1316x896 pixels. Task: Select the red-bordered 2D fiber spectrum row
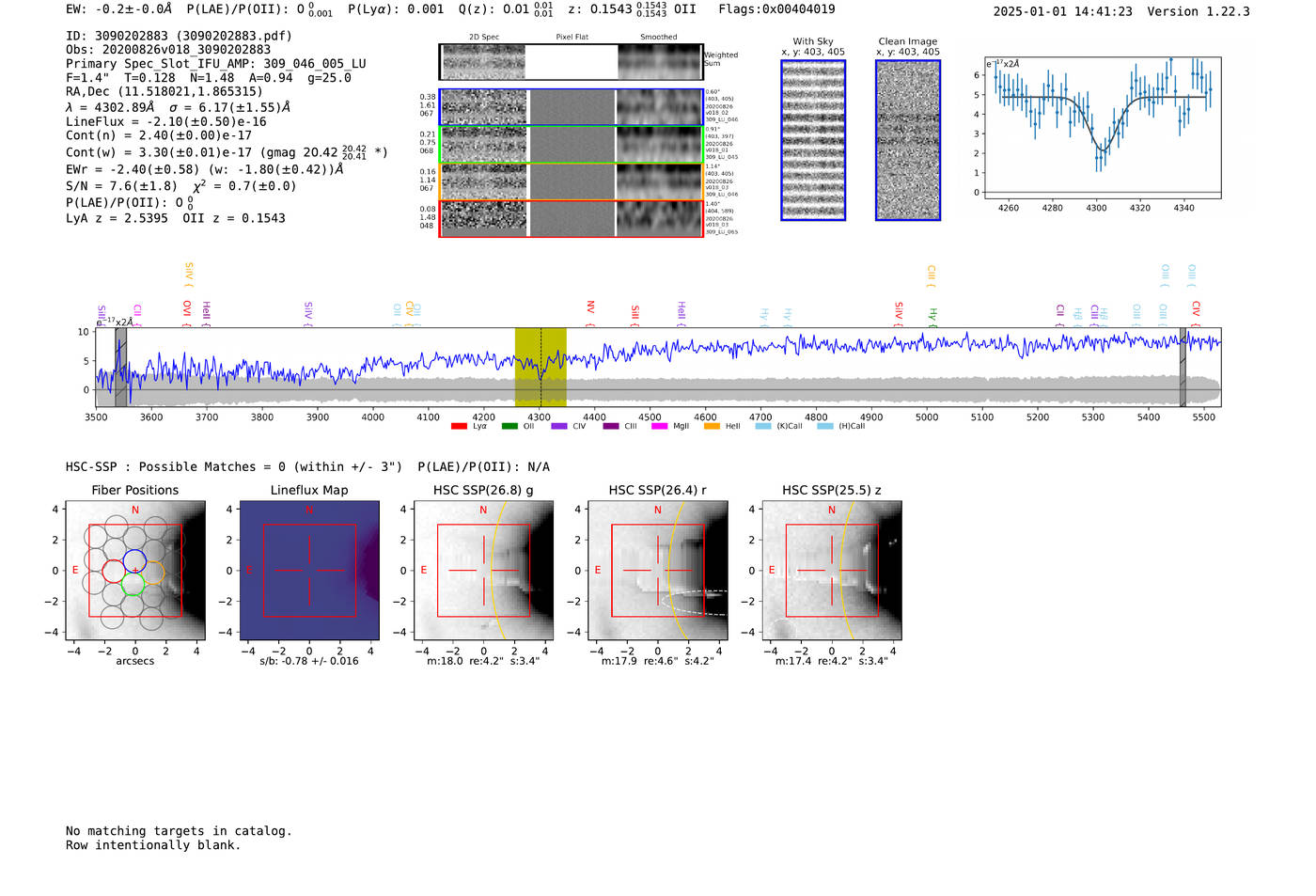[x=571, y=218]
